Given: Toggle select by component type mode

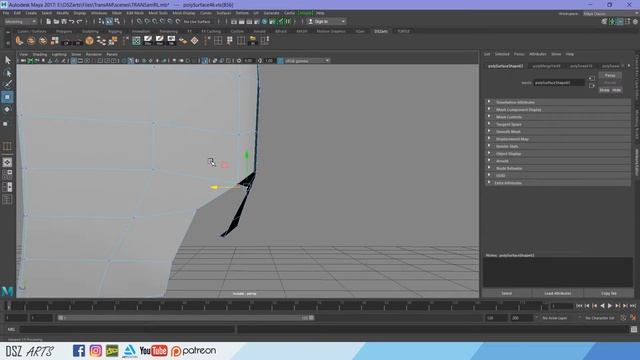Looking at the screenshot, I should [117, 22].
